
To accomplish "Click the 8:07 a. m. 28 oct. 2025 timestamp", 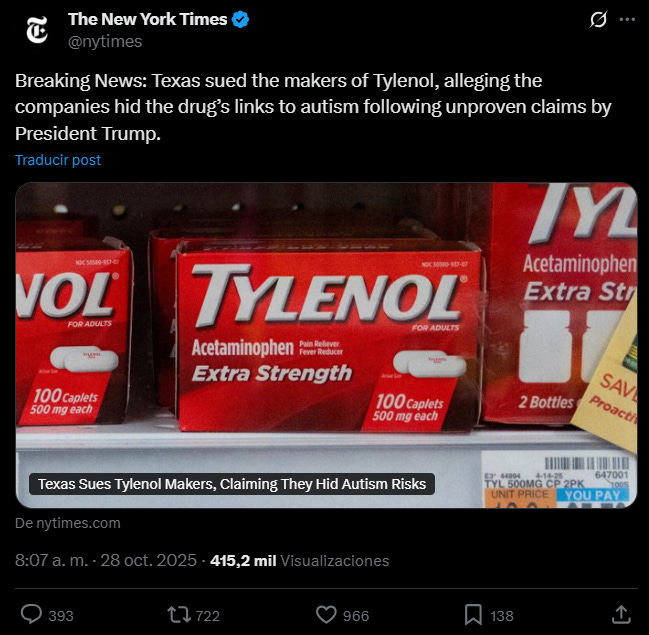I will pyautogui.click(x=106, y=560).
